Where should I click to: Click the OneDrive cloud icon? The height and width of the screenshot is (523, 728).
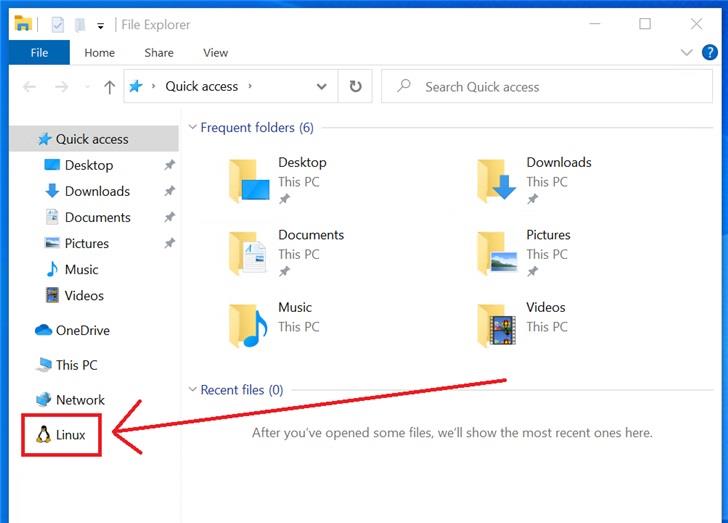click(x=44, y=330)
